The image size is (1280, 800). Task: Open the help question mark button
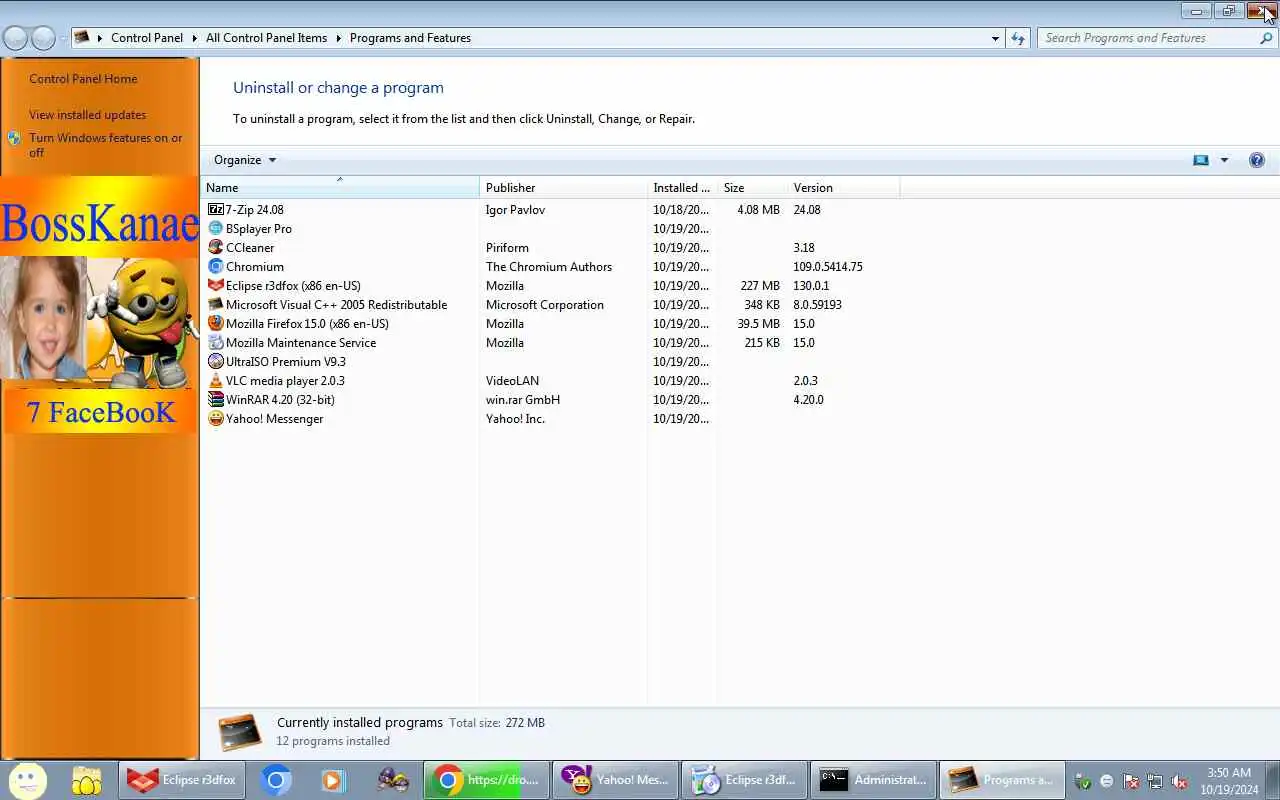[1257, 160]
